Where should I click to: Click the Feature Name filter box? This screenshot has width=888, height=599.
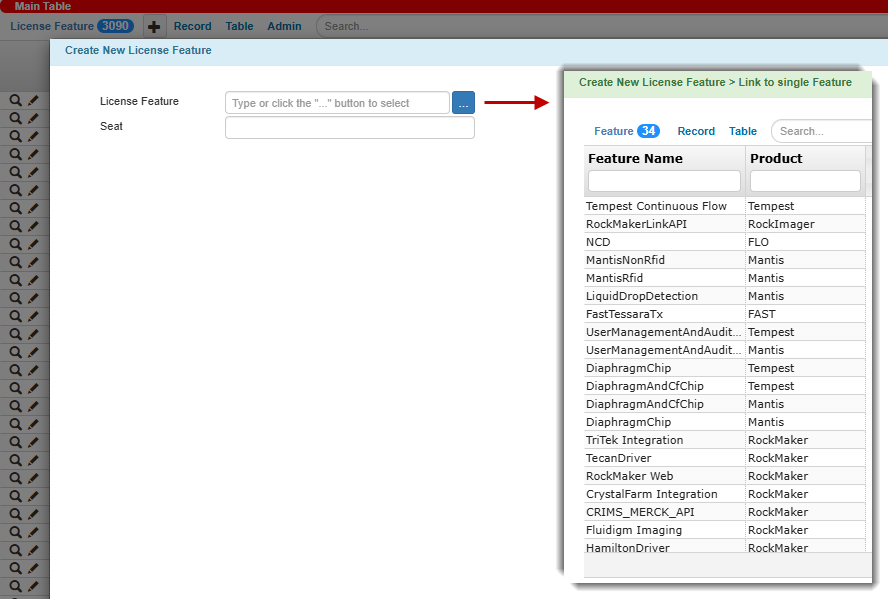click(x=664, y=181)
